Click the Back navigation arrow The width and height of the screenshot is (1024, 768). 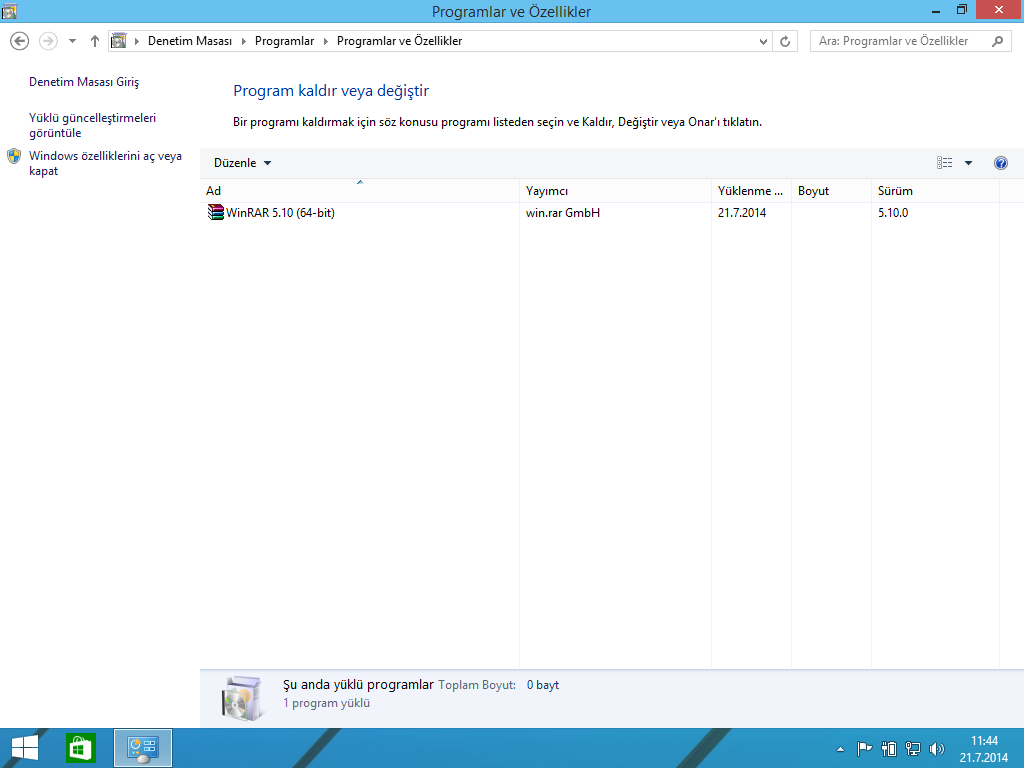(x=18, y=41)
